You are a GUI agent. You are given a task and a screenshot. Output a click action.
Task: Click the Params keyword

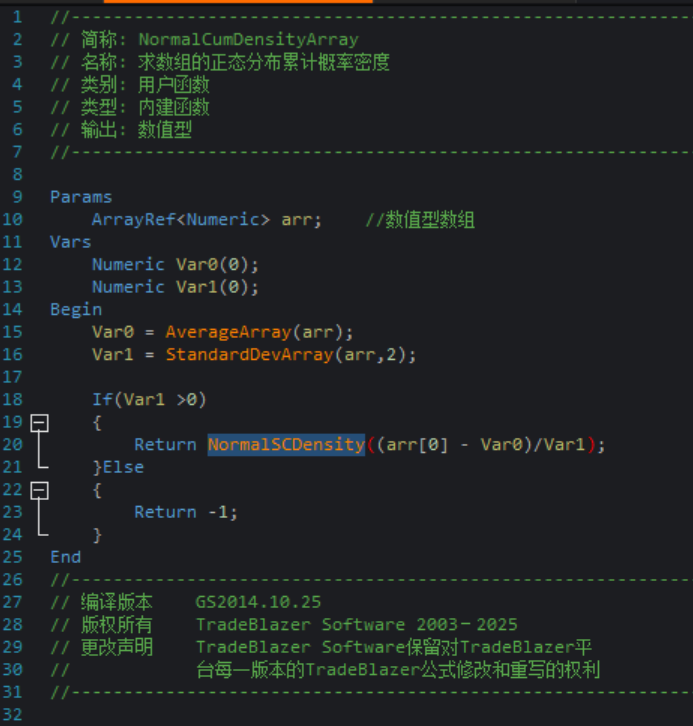(x=81, y=197)
